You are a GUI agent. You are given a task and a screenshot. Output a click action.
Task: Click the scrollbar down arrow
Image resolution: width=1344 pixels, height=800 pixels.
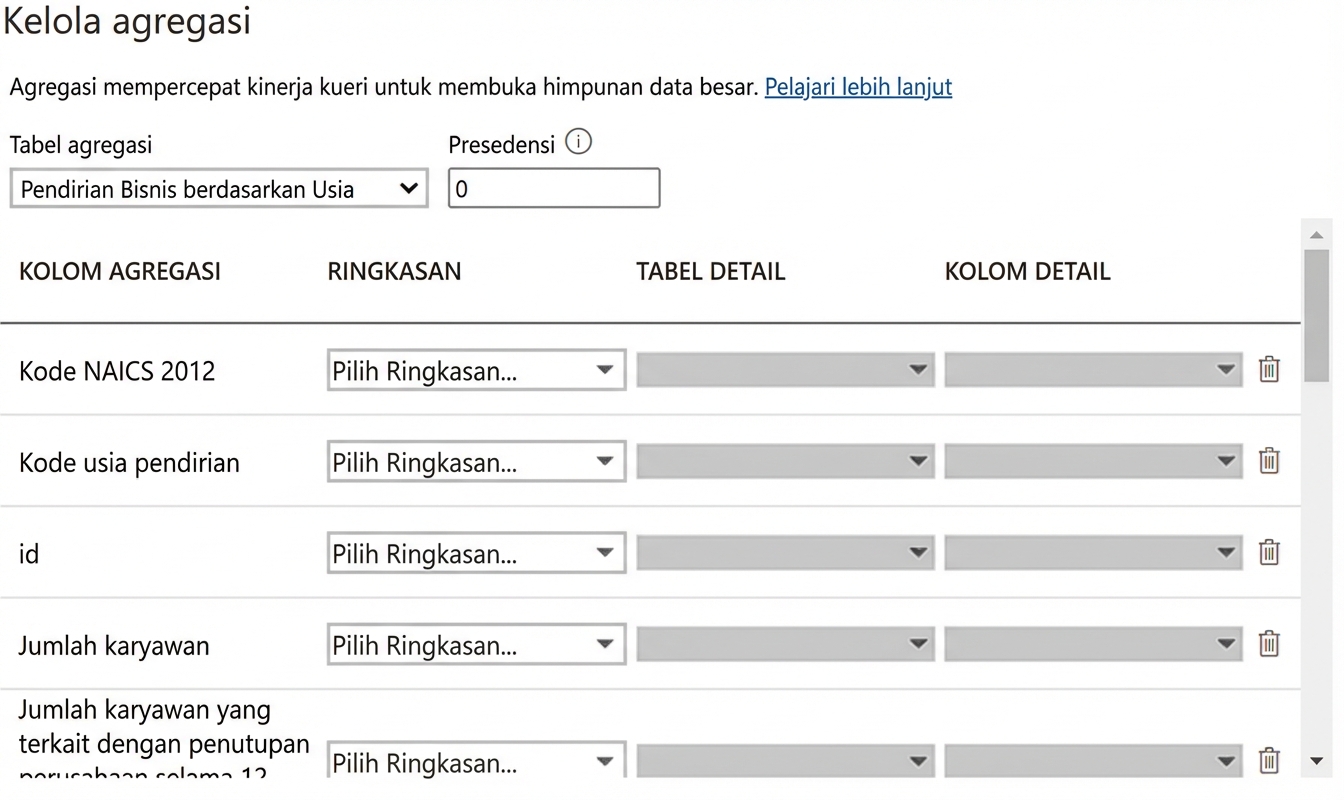point(1317,760)
